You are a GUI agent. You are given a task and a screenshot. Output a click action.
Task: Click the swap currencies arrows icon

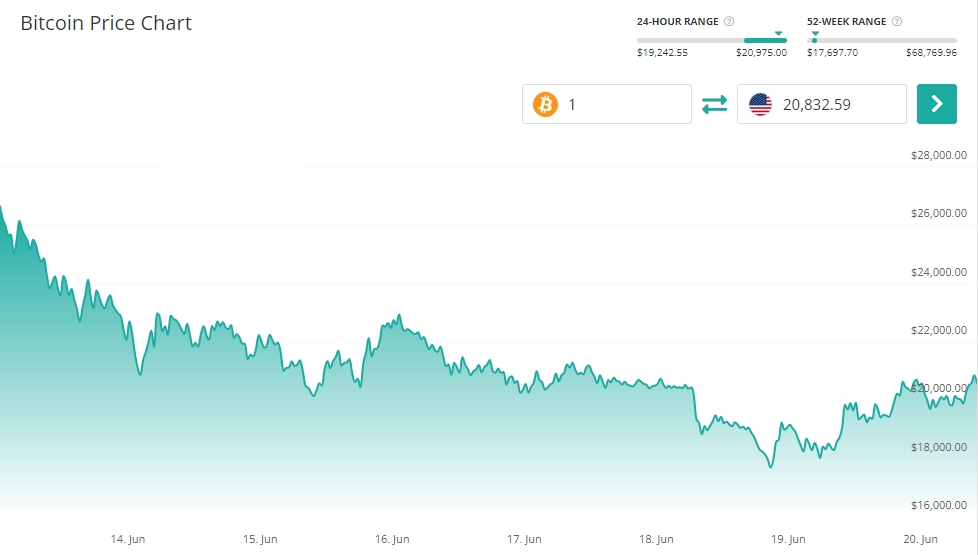pyautogui.click(x=714, y=104)
